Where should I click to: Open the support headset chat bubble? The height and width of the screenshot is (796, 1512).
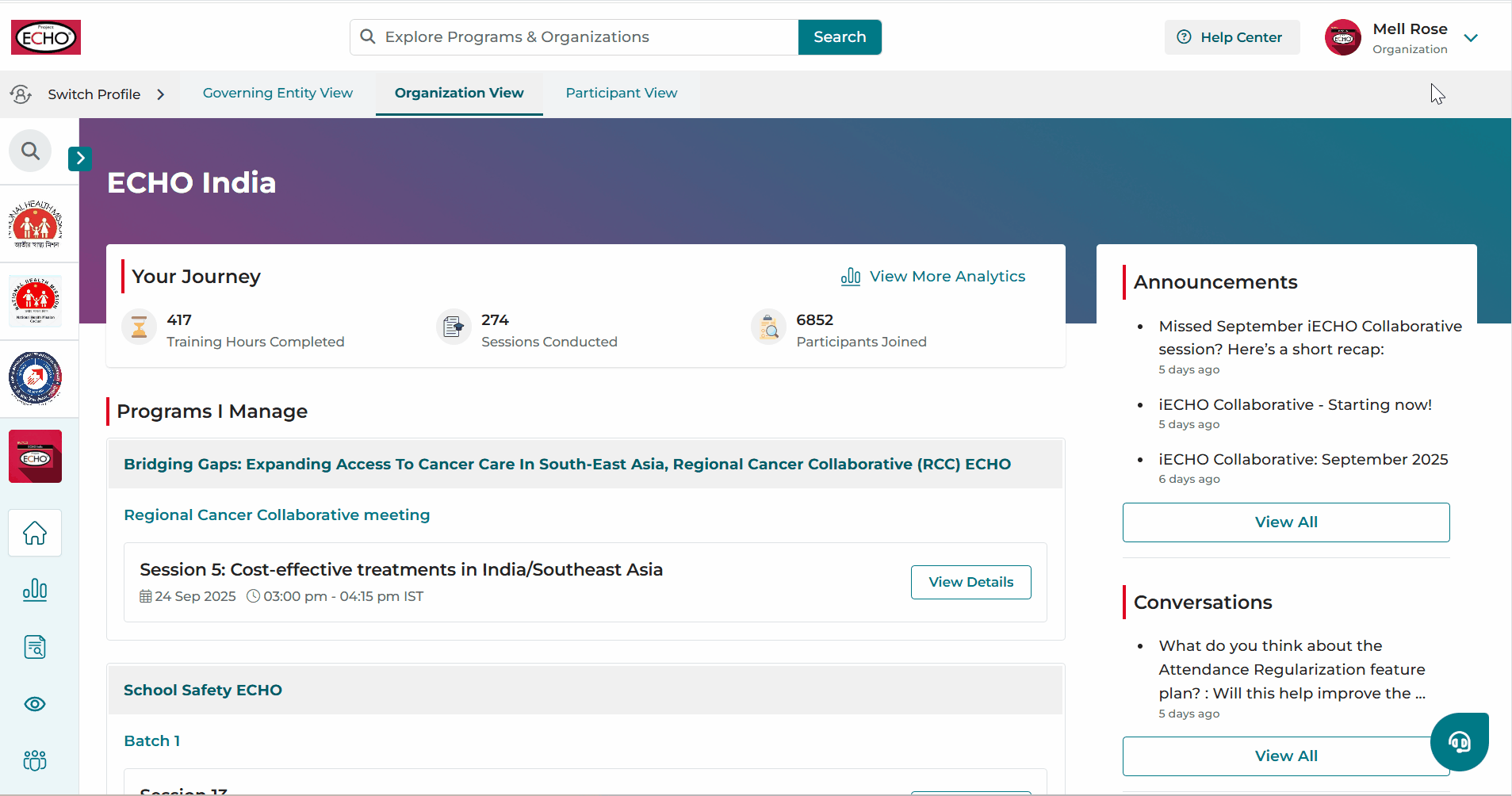[x=1459, y=742]
